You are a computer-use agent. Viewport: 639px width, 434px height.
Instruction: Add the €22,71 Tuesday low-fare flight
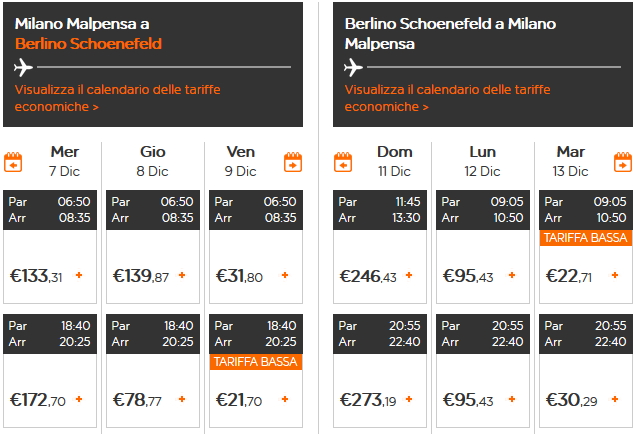coord(613,275)
